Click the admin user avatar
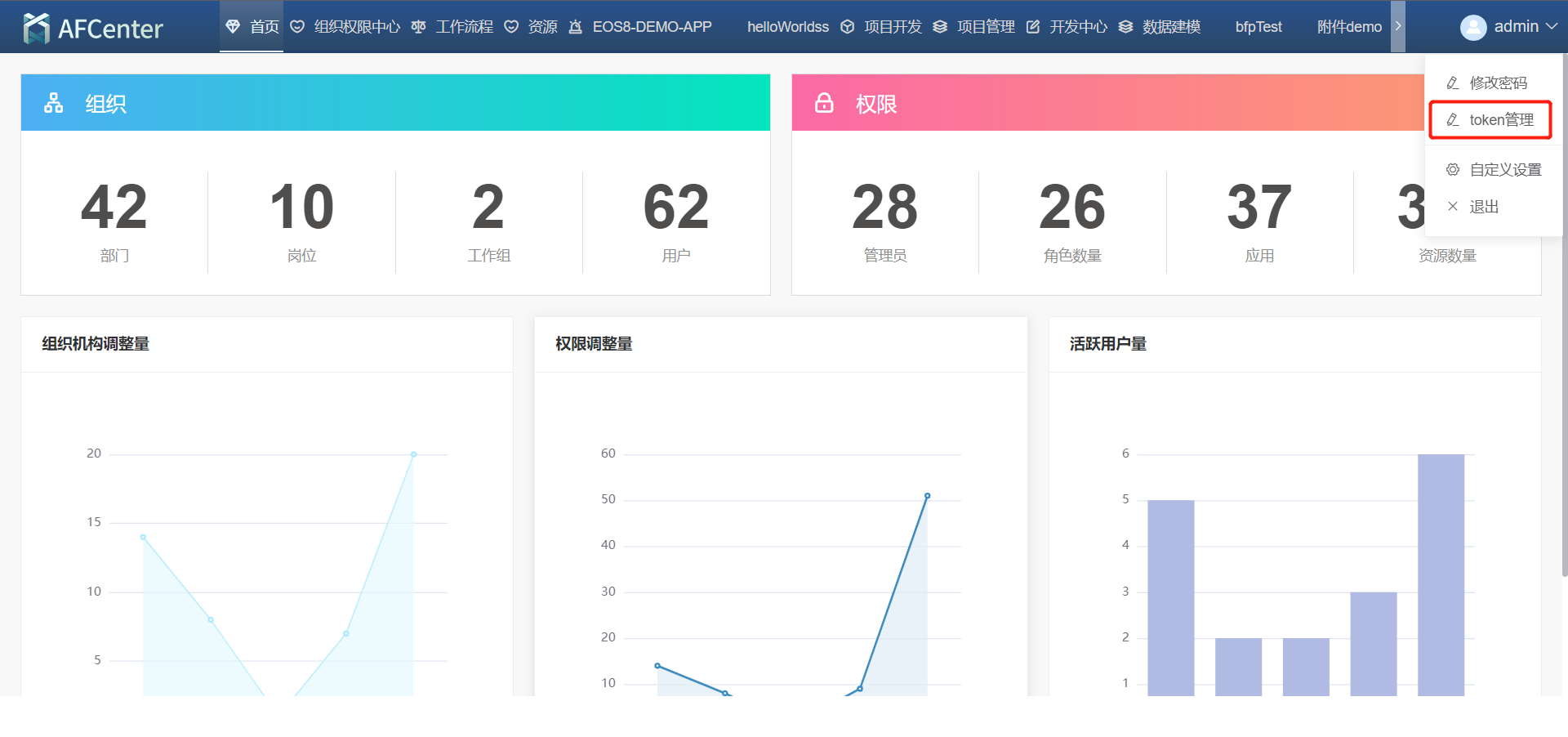 [x=1473, y=27]
